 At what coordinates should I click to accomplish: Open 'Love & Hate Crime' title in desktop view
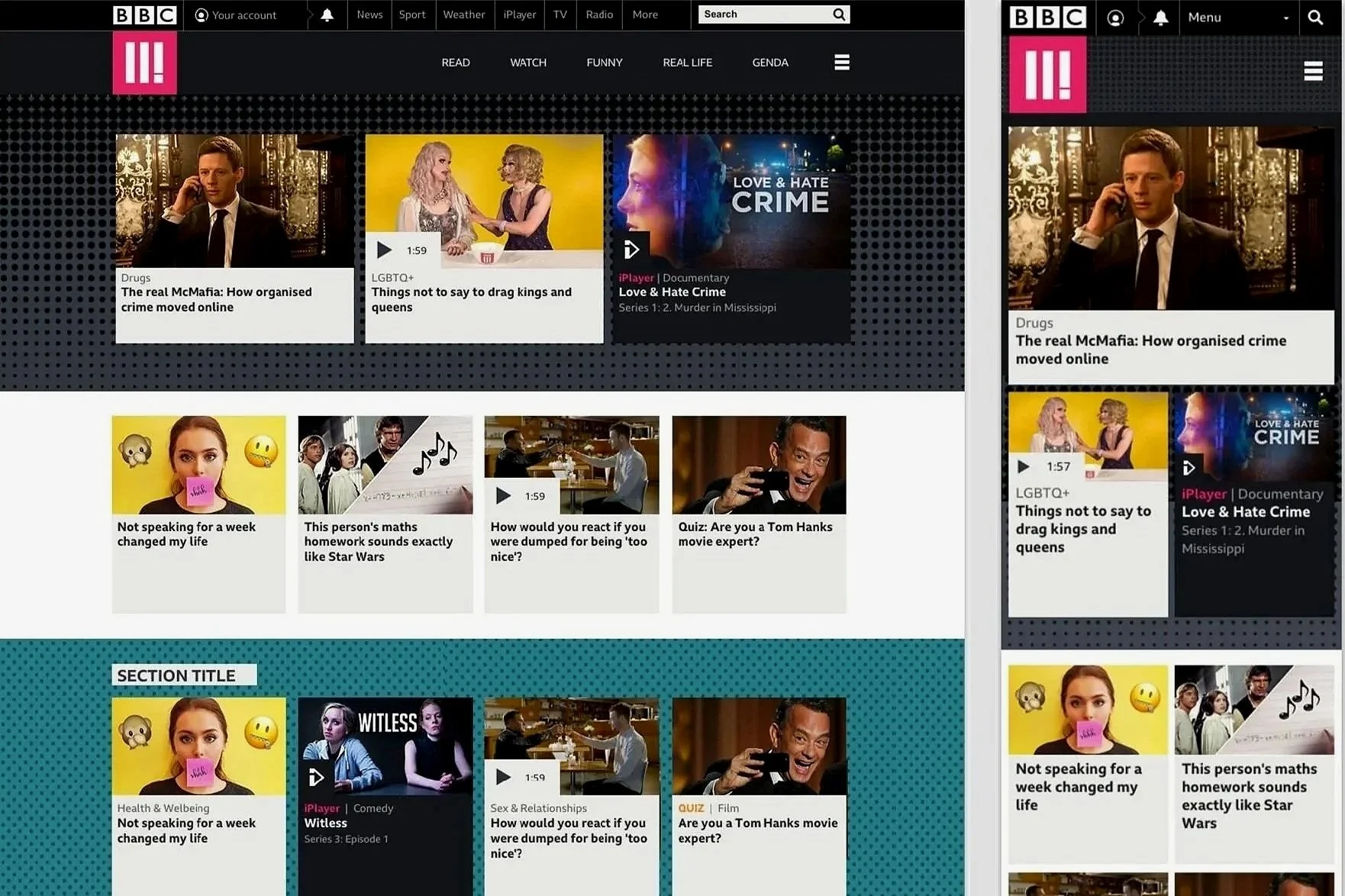point(672,292)
